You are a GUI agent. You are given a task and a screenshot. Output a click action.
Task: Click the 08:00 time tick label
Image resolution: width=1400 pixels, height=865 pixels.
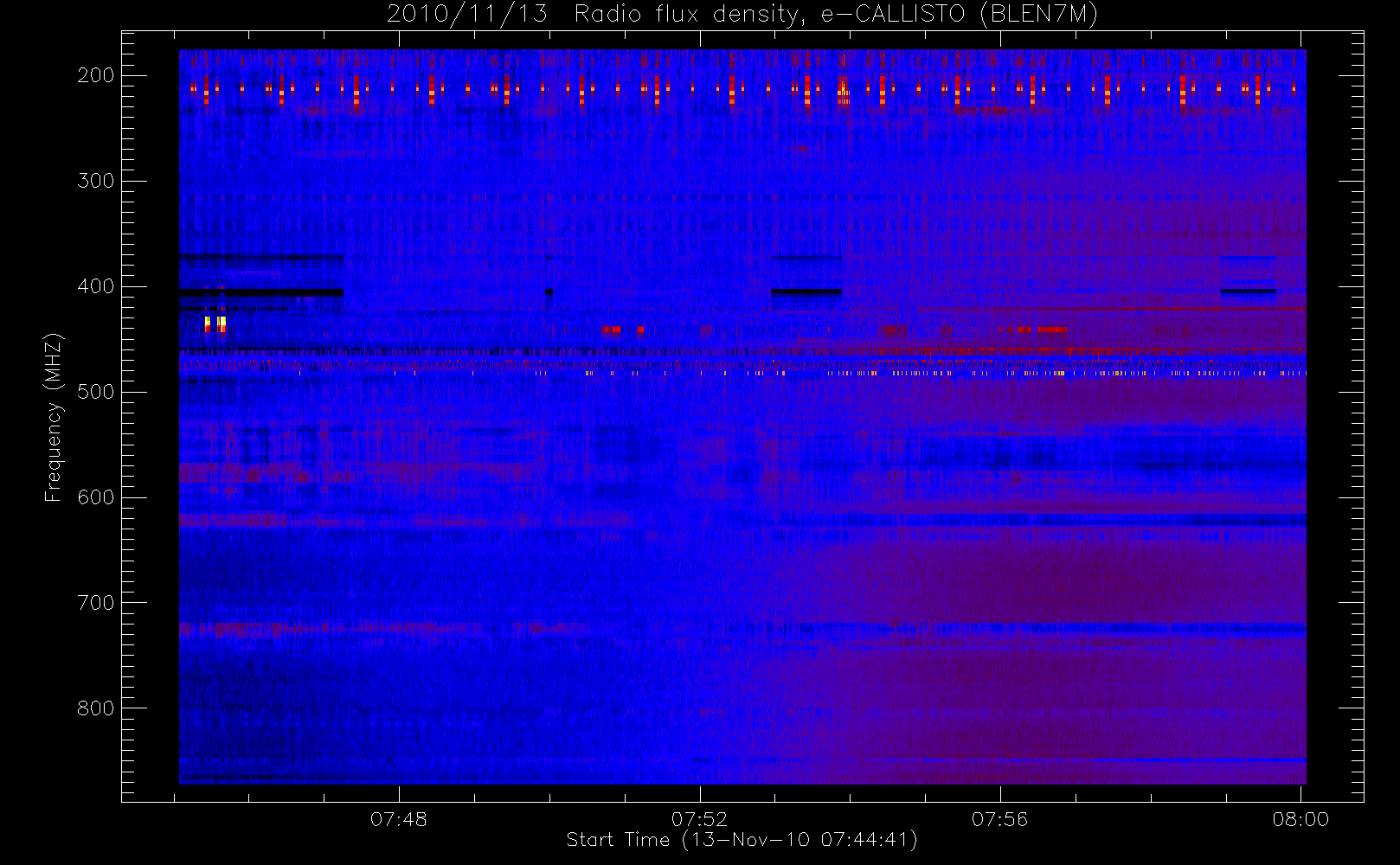pyautogui.click(x=1300, y=819)
